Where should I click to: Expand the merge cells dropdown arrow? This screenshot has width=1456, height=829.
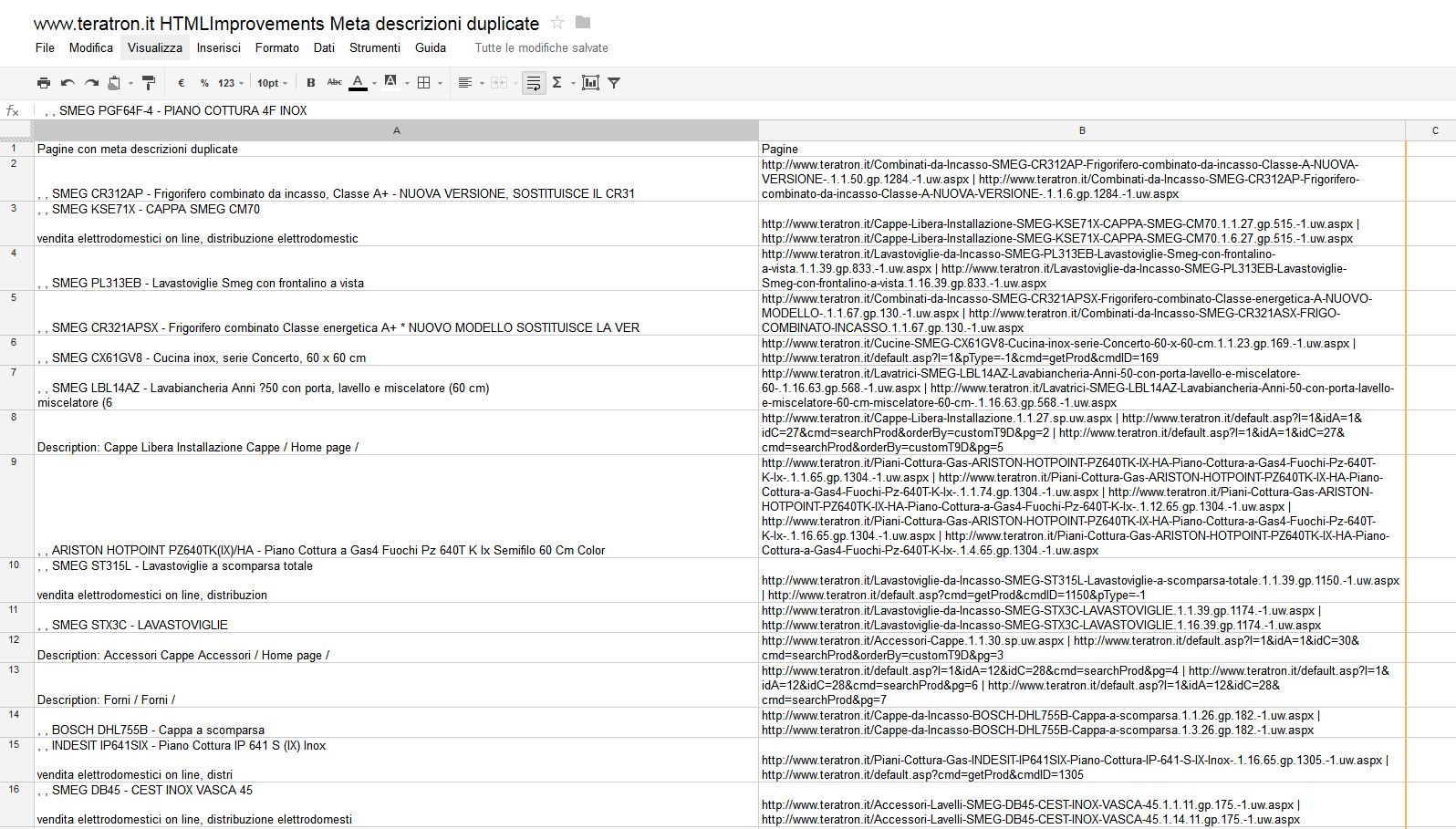click(515, 83)
